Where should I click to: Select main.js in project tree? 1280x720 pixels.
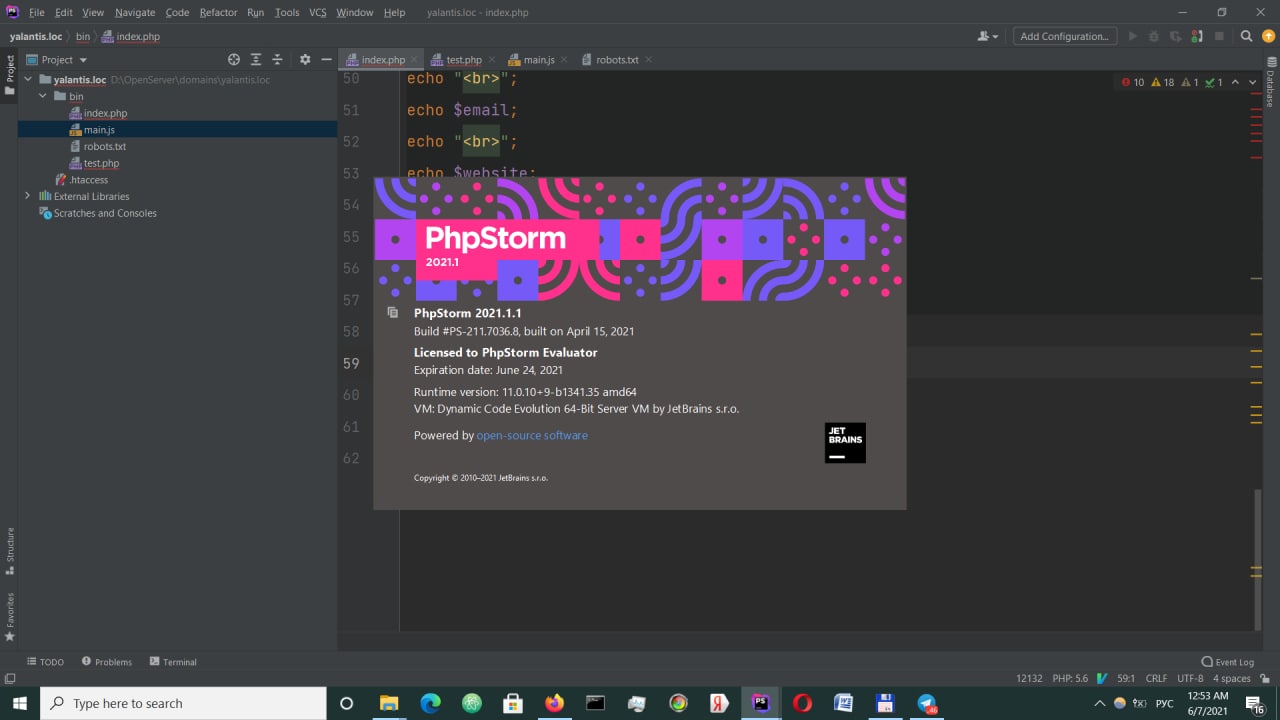pos(99,130)
